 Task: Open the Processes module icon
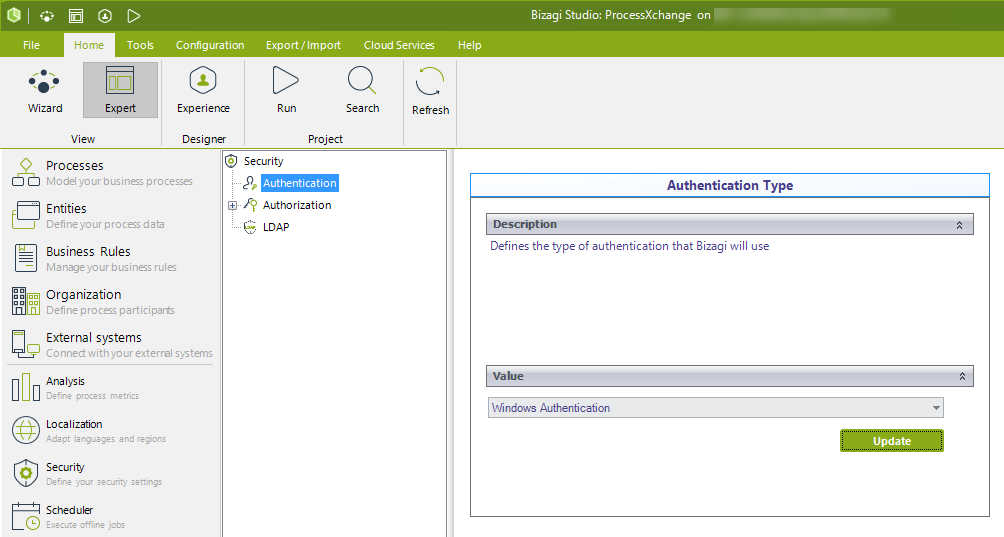click(x=26, y=172)
